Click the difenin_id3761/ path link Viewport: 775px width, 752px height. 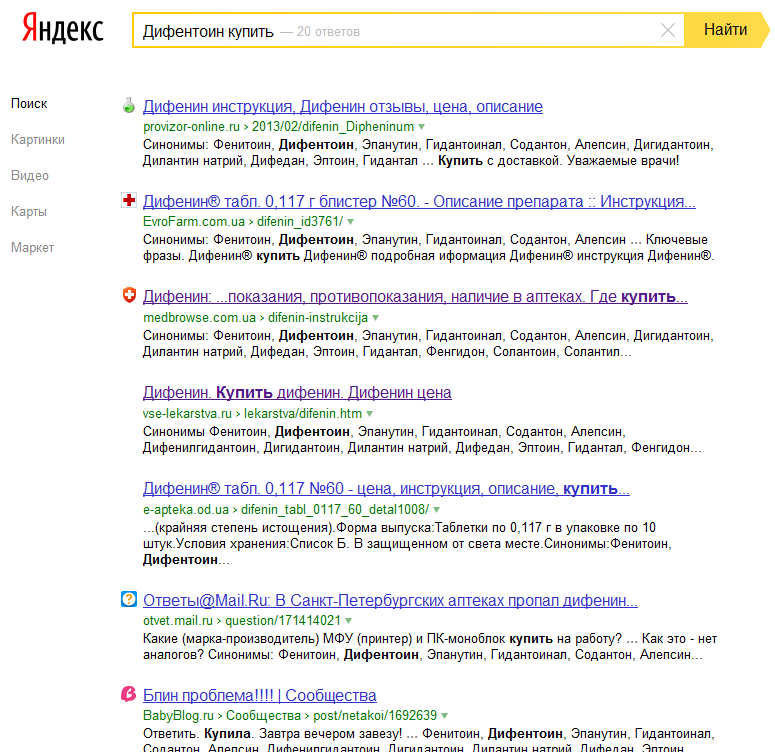pyautogui.click(x=300, y=221)
